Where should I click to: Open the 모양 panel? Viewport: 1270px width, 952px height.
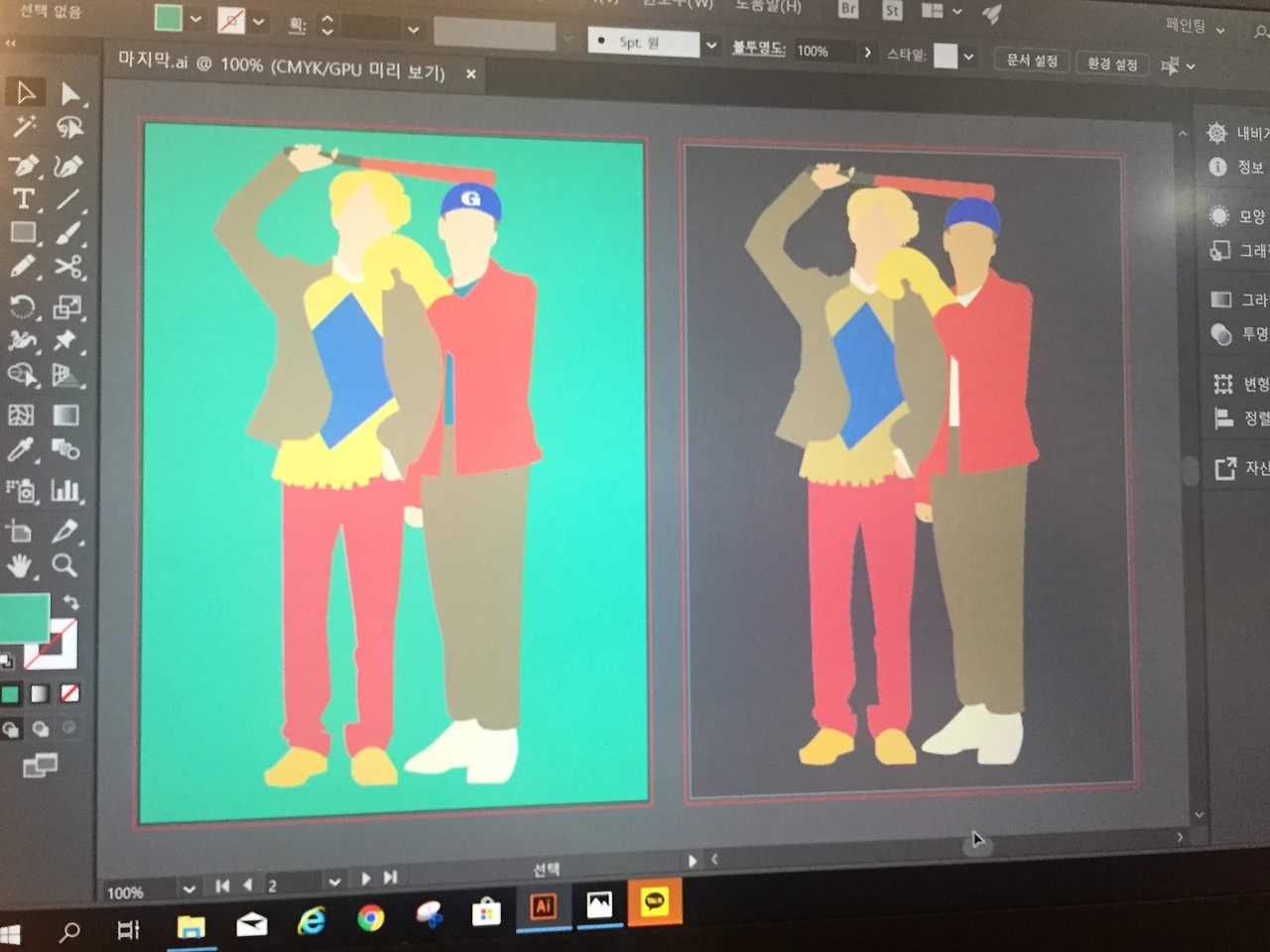(1239, 215)
